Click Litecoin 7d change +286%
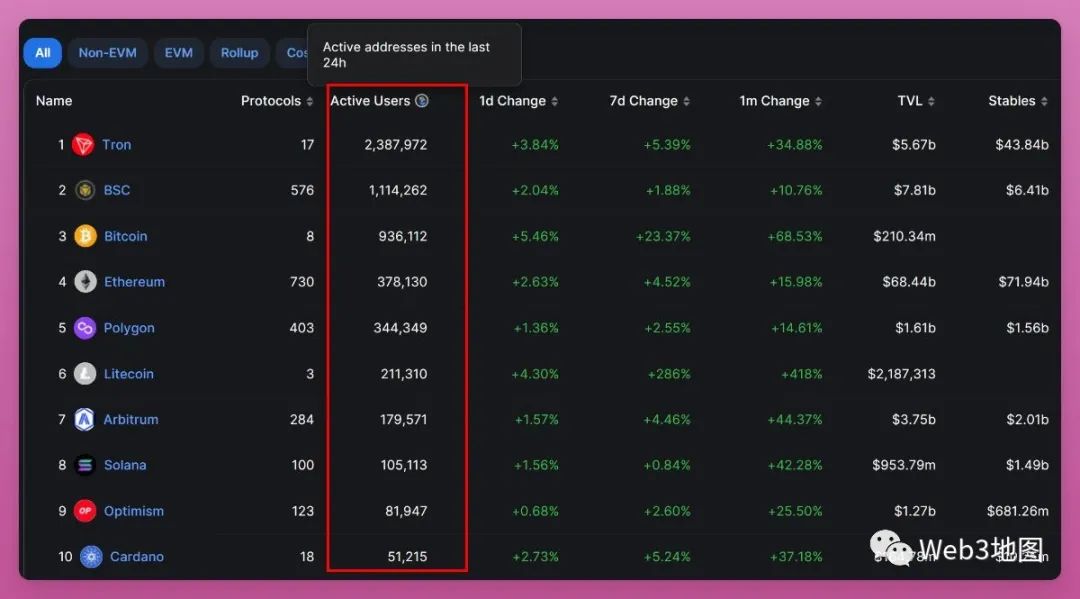This screenshot has width=1080, height=599. pos(669,374)
